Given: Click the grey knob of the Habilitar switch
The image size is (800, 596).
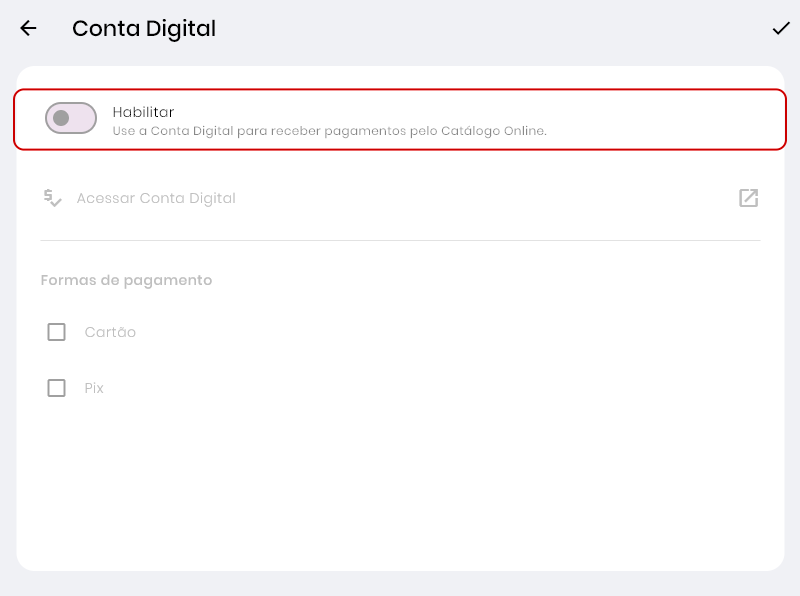Looking at the screenshot, I should 61,118.
